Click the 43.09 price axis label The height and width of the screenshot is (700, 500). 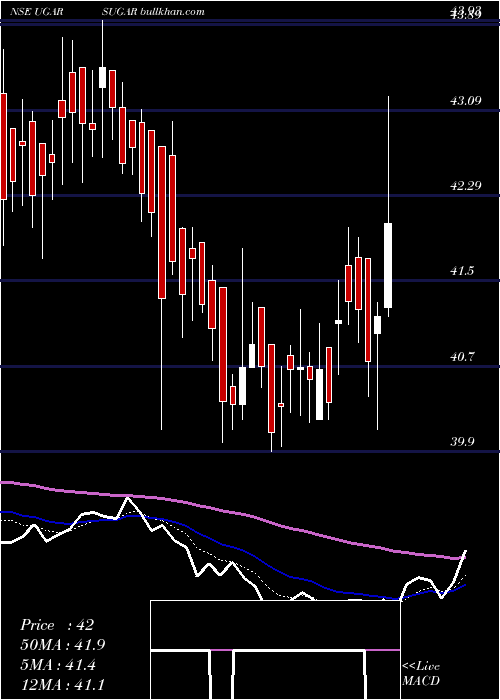coord(465,101)
